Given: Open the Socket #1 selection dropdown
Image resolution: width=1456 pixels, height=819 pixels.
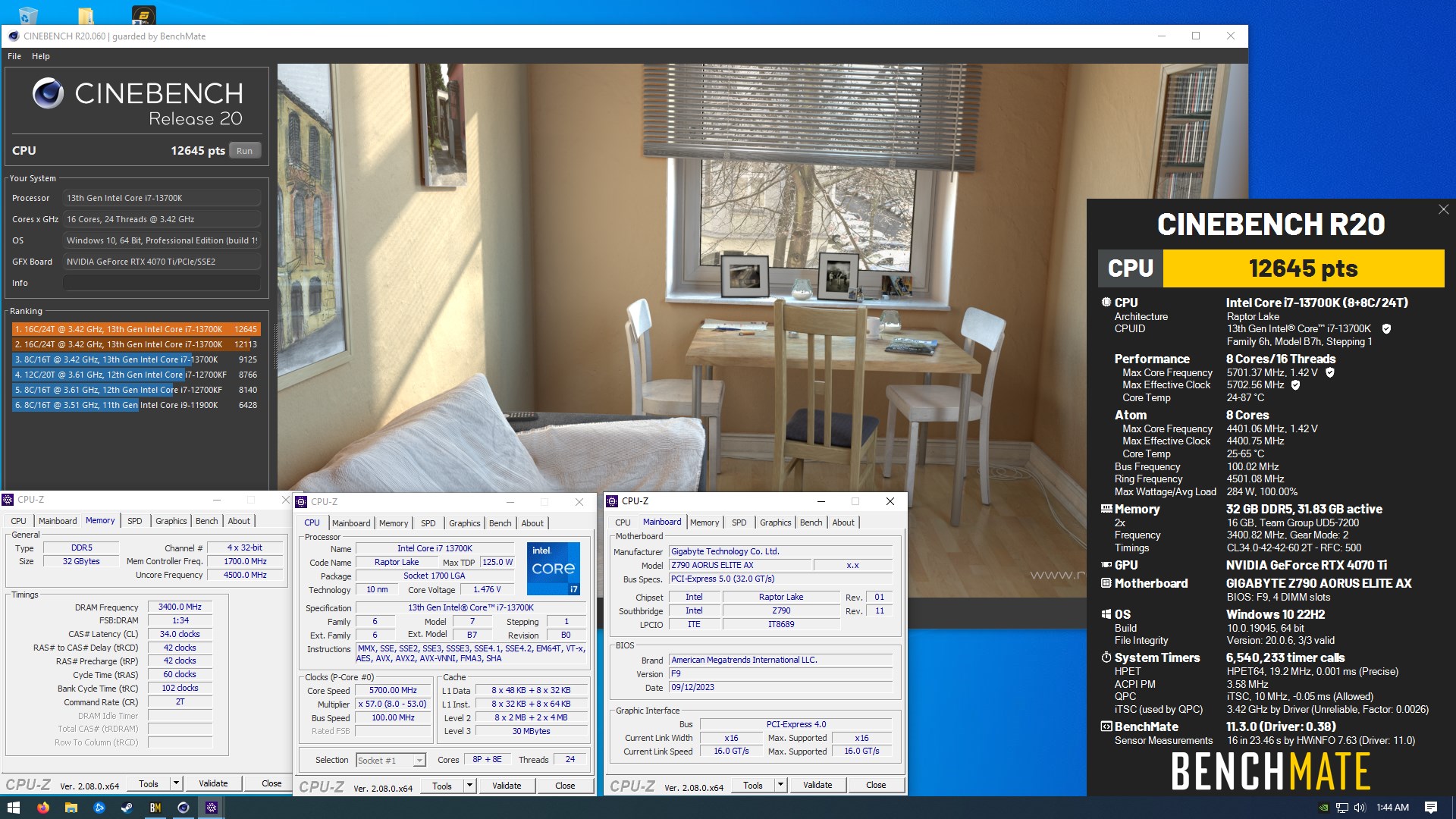Looking at the screenshot, I should coord(419,760).
